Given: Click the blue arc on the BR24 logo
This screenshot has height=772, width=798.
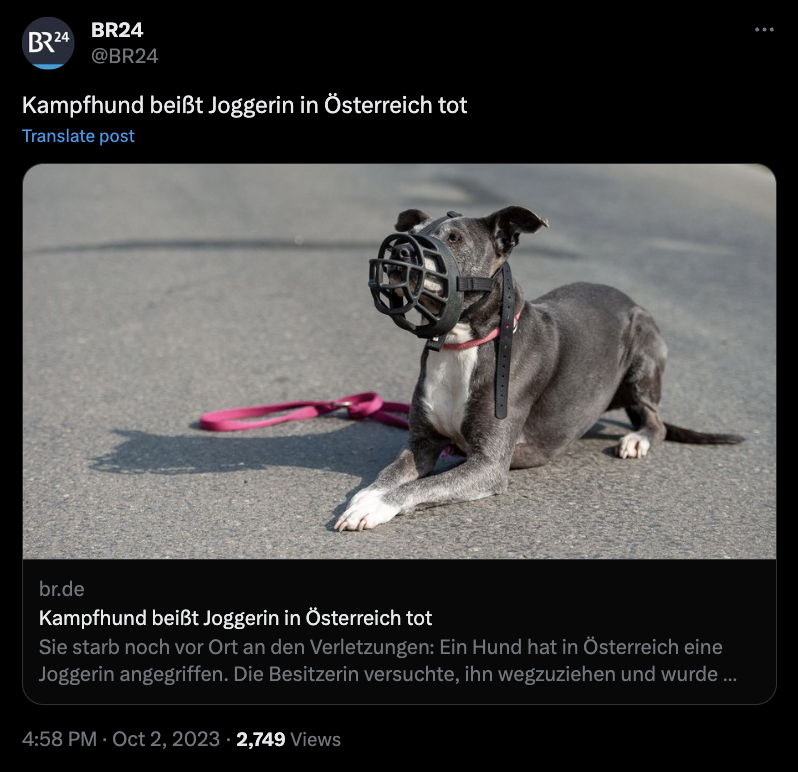Looking at the screenshot, I should click(x=48, y=66).
